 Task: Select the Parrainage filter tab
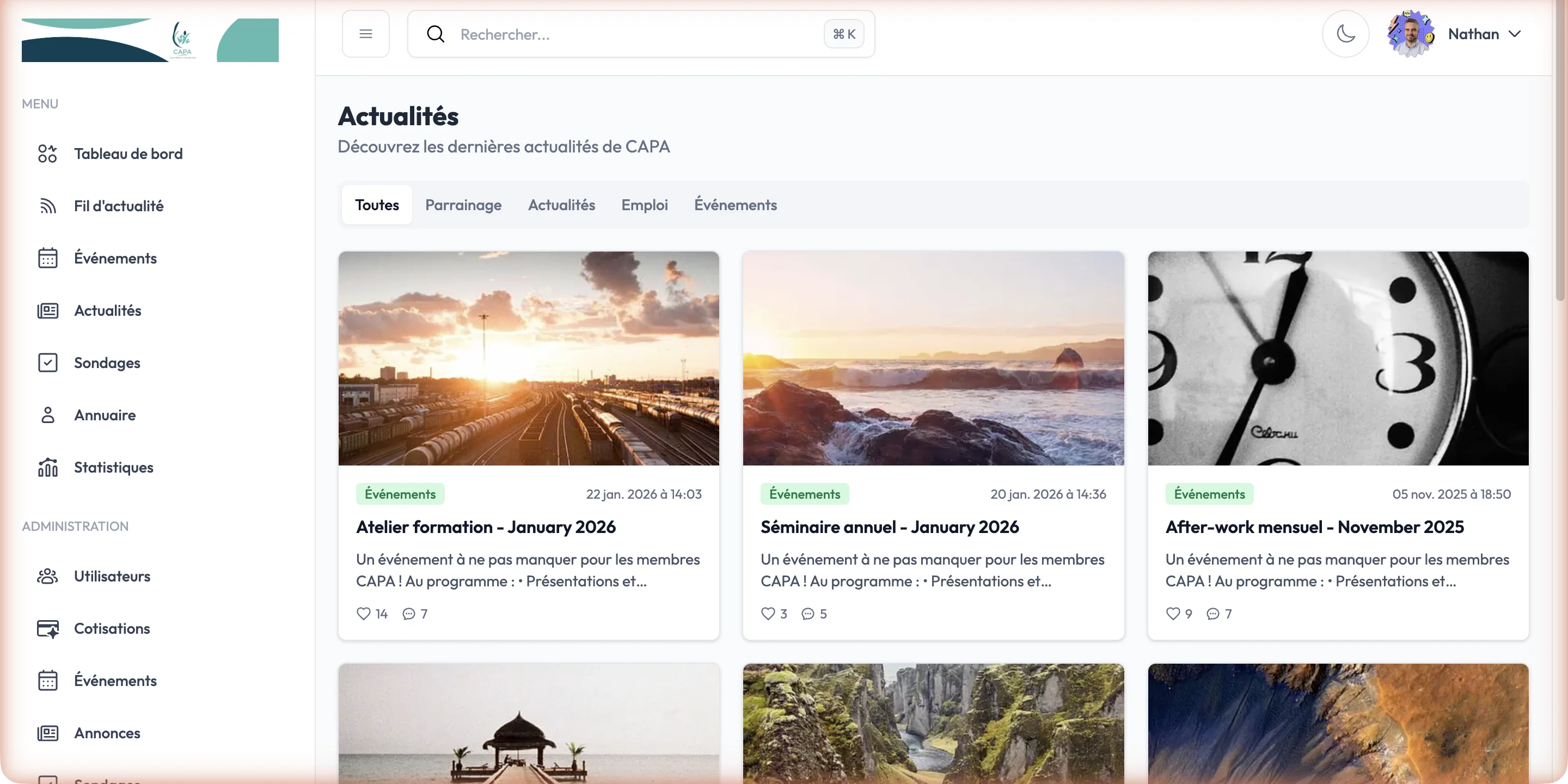pyautogui.click(x=463, y=205)
